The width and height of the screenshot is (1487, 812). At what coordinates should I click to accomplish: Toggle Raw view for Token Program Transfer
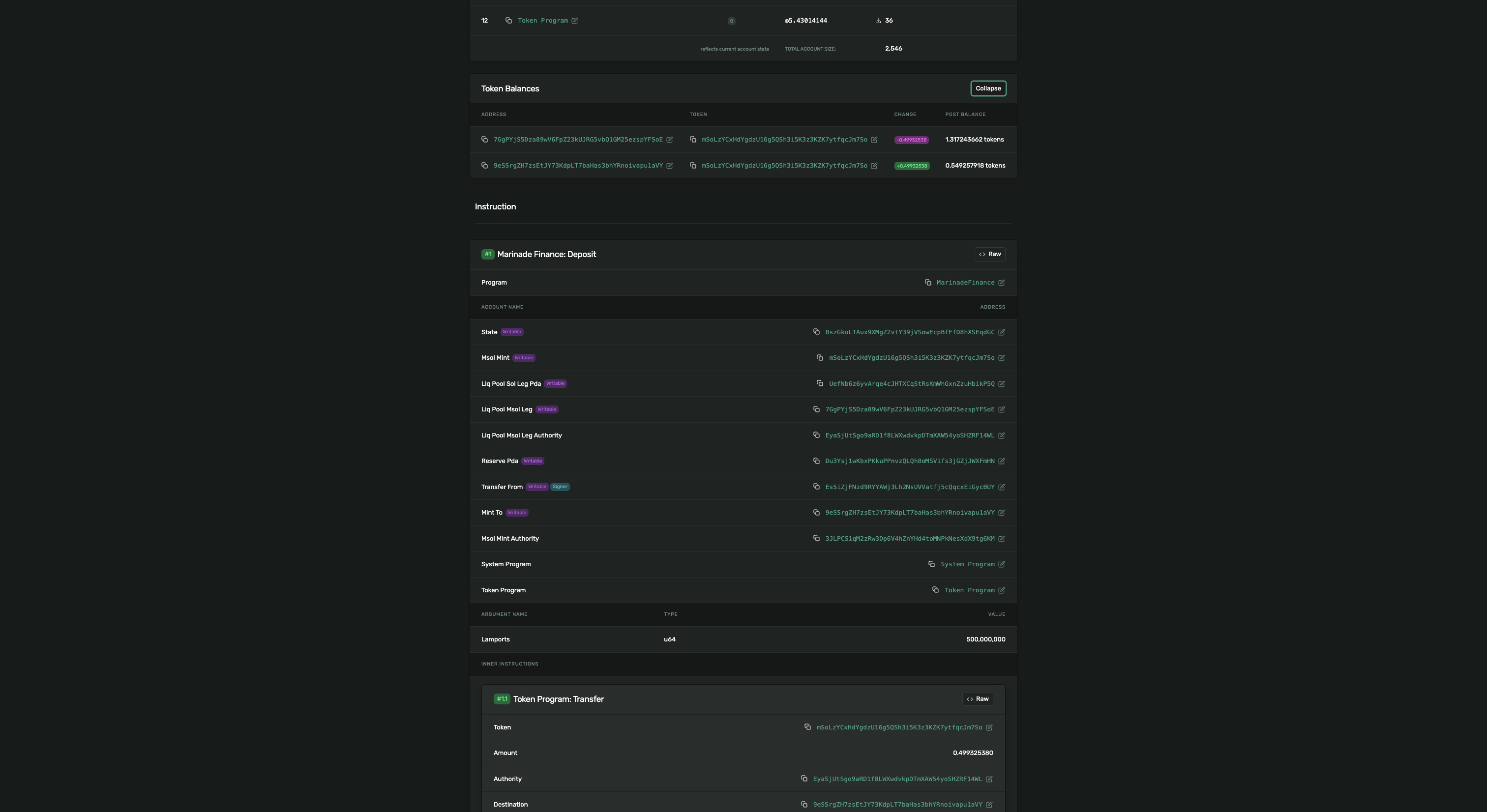point(977,699)
